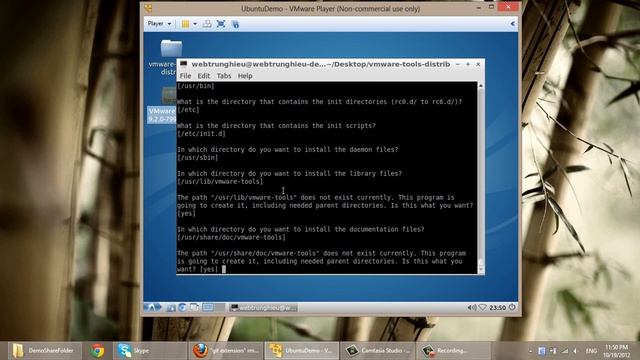Switch to Skype in the Windows taskbar
This screenshot has height=360, width=640.
pos(149,351)
